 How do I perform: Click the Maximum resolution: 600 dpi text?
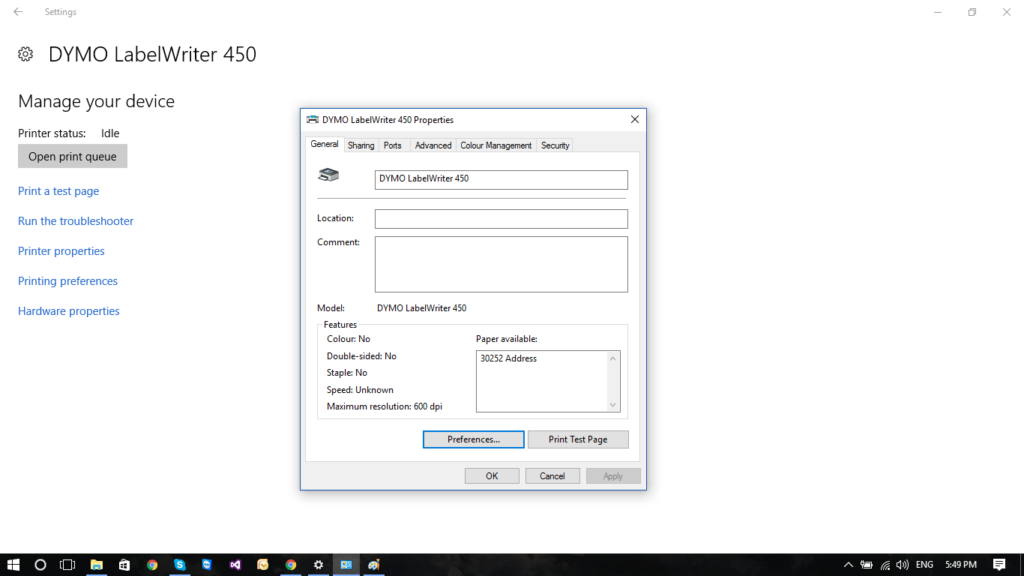coord(384,406)
